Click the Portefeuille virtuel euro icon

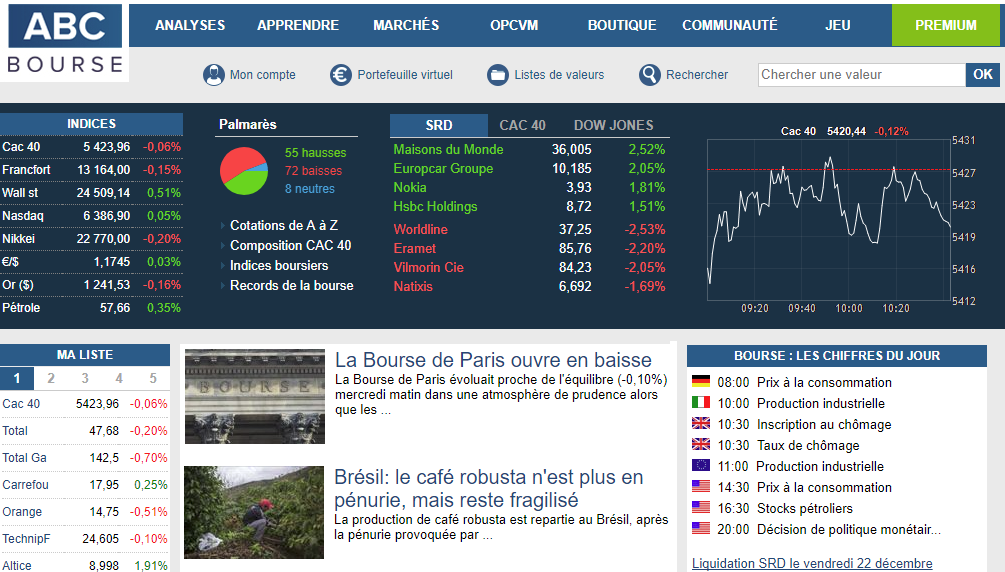click(341, 75)
